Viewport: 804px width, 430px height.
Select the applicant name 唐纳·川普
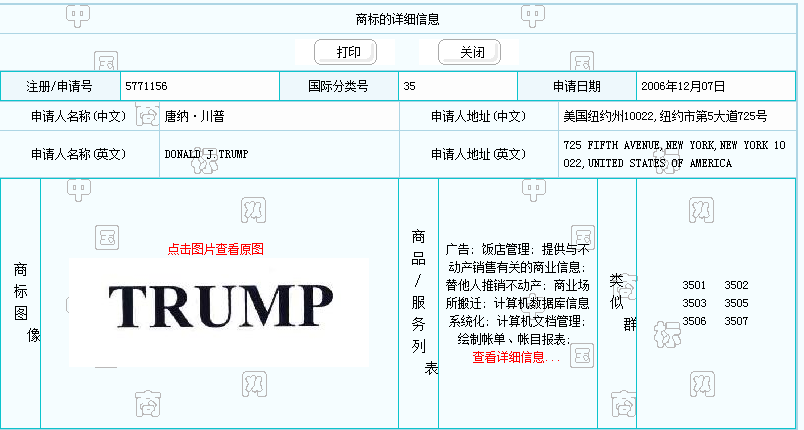click(x=195, y=116)
